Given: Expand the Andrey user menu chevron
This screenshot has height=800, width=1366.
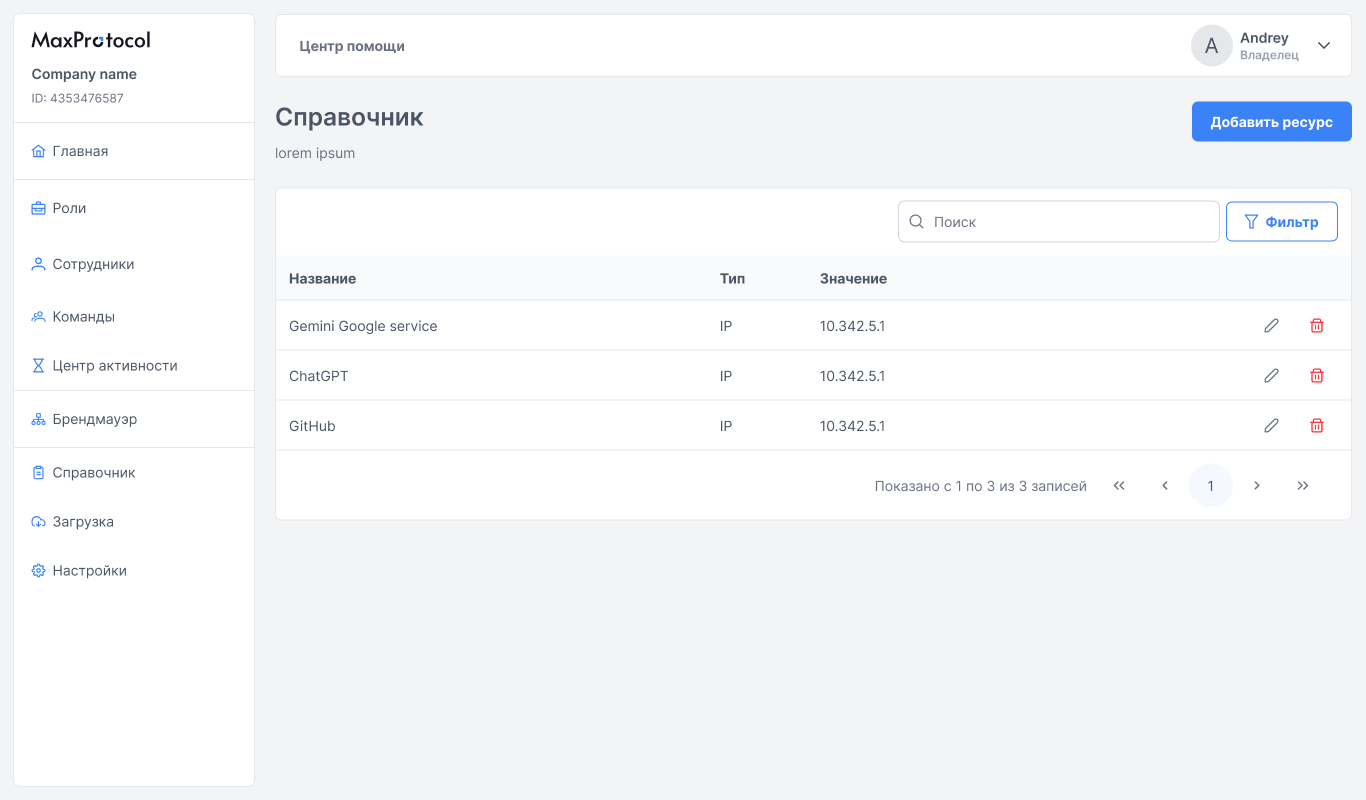Looking at the screenshot, I should [1324, 45].
